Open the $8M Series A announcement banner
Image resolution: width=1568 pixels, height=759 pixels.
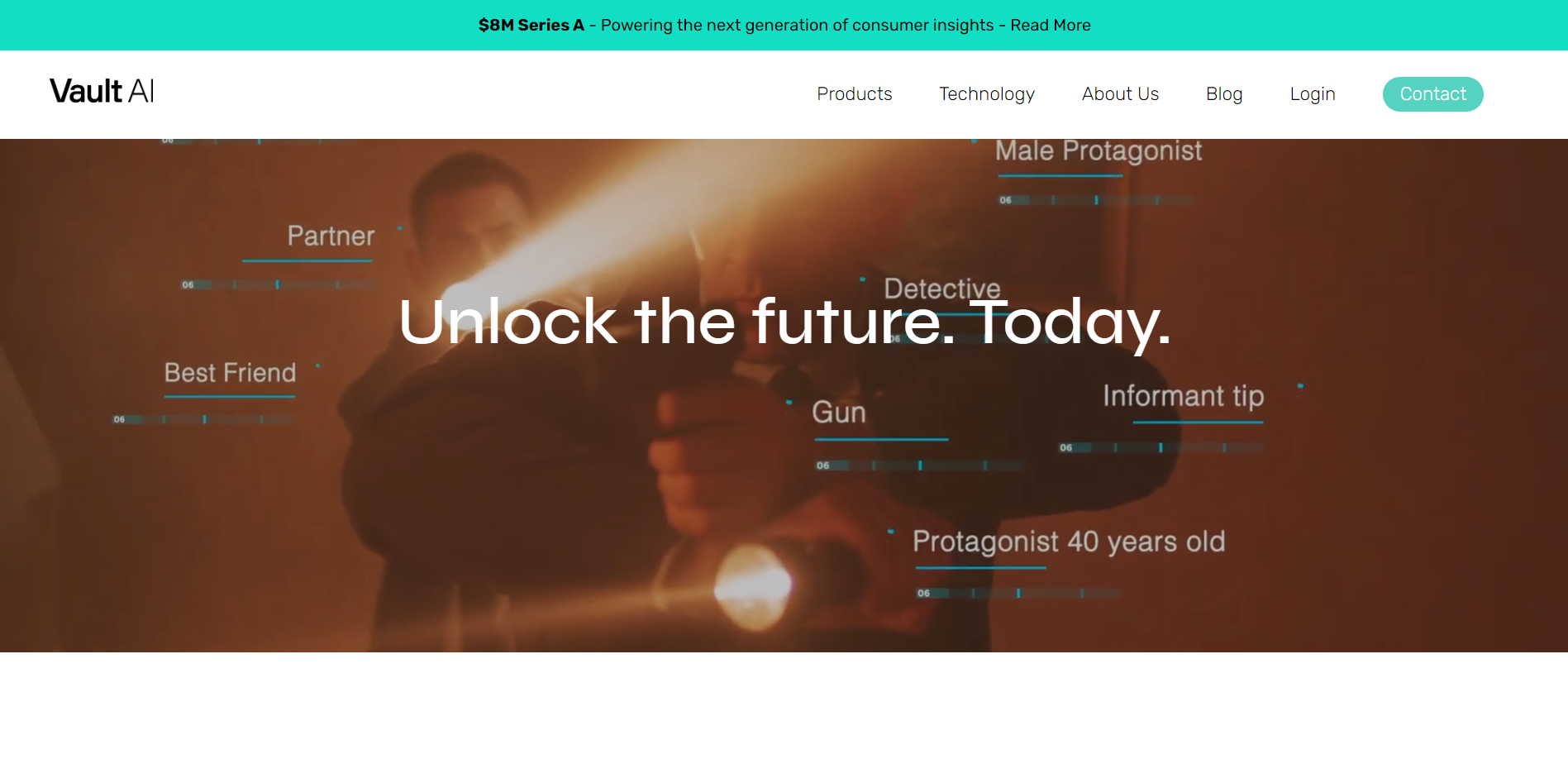(x=784, y=25)
